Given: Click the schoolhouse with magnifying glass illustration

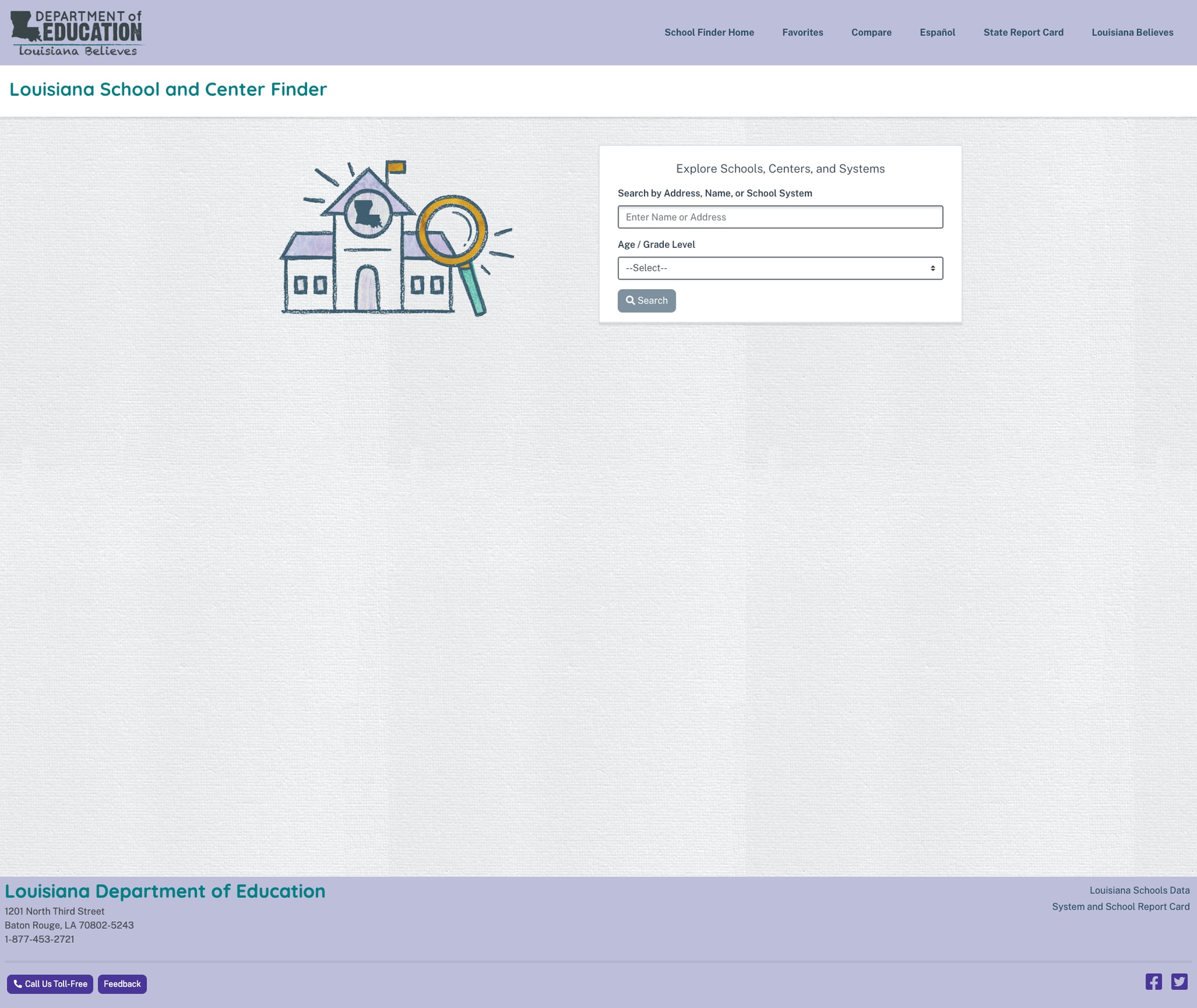Looking at the screenshot, I should [x=396, y=238].
